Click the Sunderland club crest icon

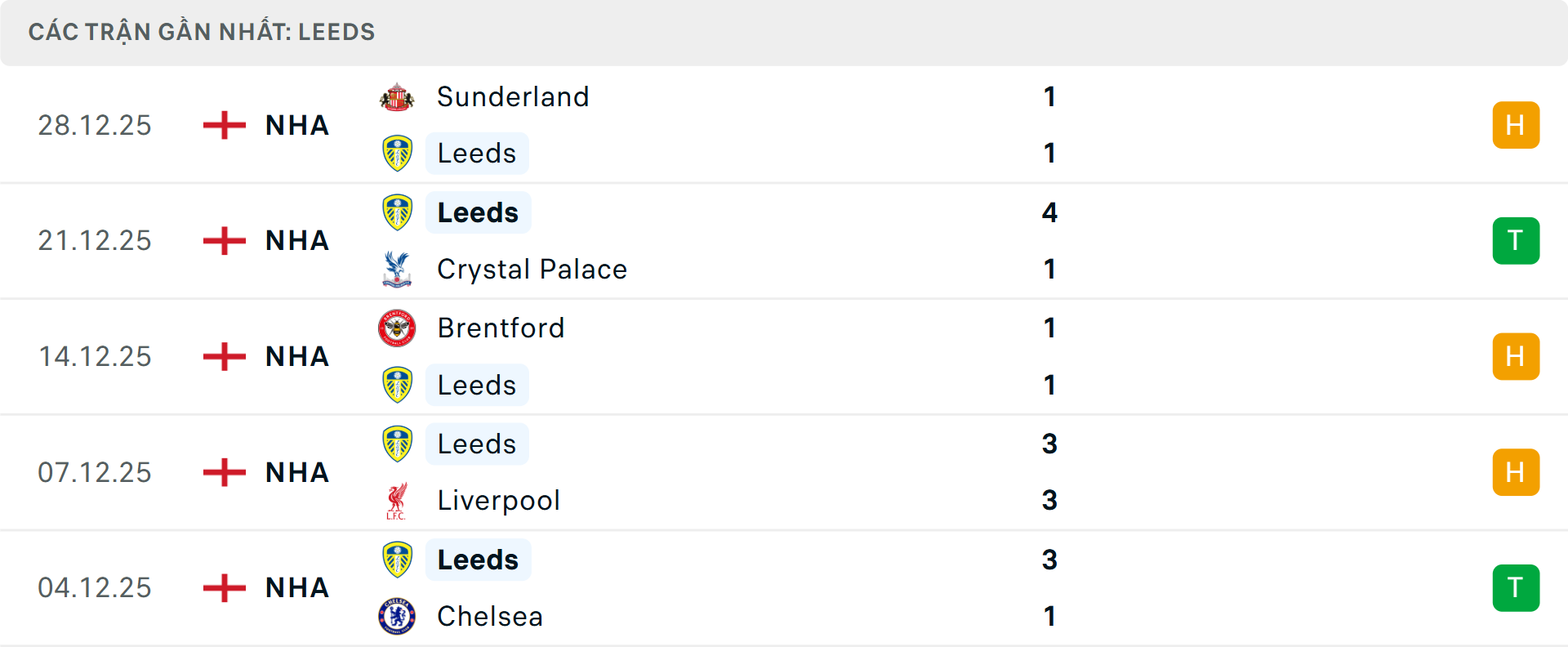pos(397,96)
